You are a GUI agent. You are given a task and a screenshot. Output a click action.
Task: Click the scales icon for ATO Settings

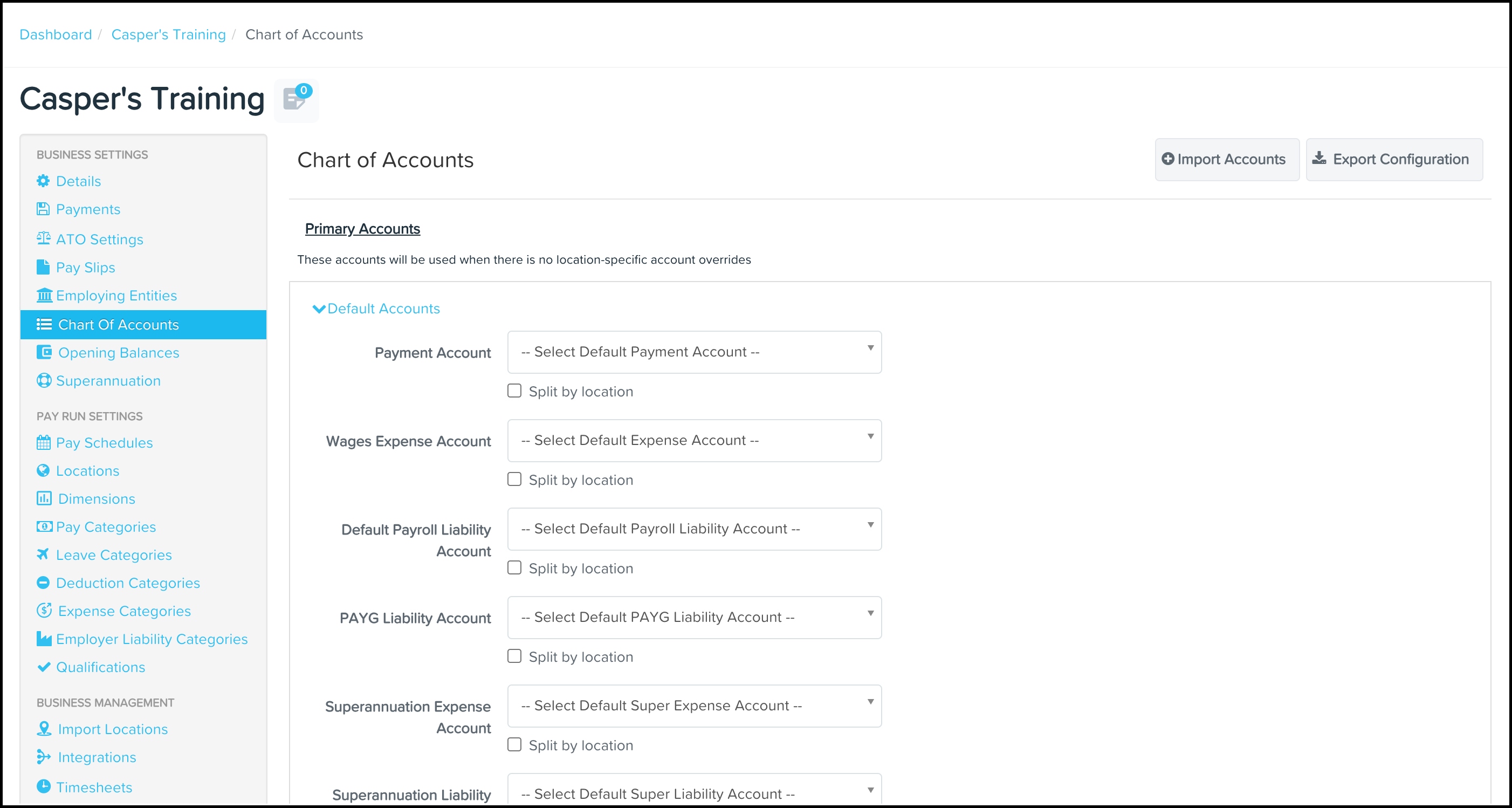[44, 238]
